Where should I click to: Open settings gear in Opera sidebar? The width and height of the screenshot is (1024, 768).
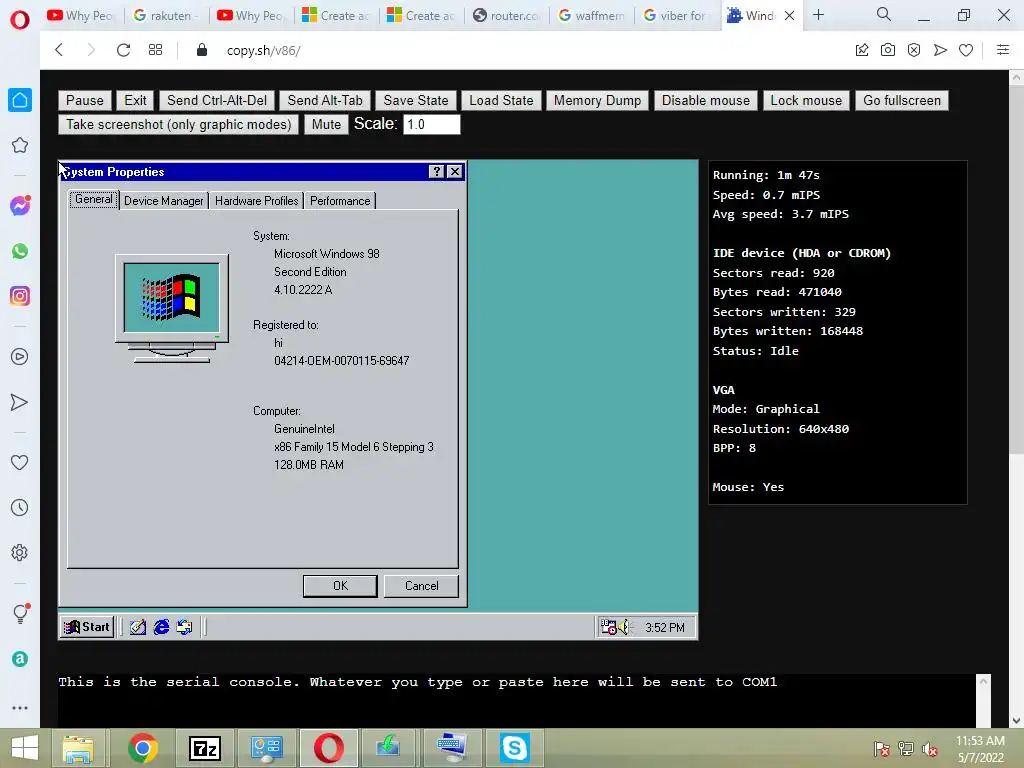(x=20, y=552)
